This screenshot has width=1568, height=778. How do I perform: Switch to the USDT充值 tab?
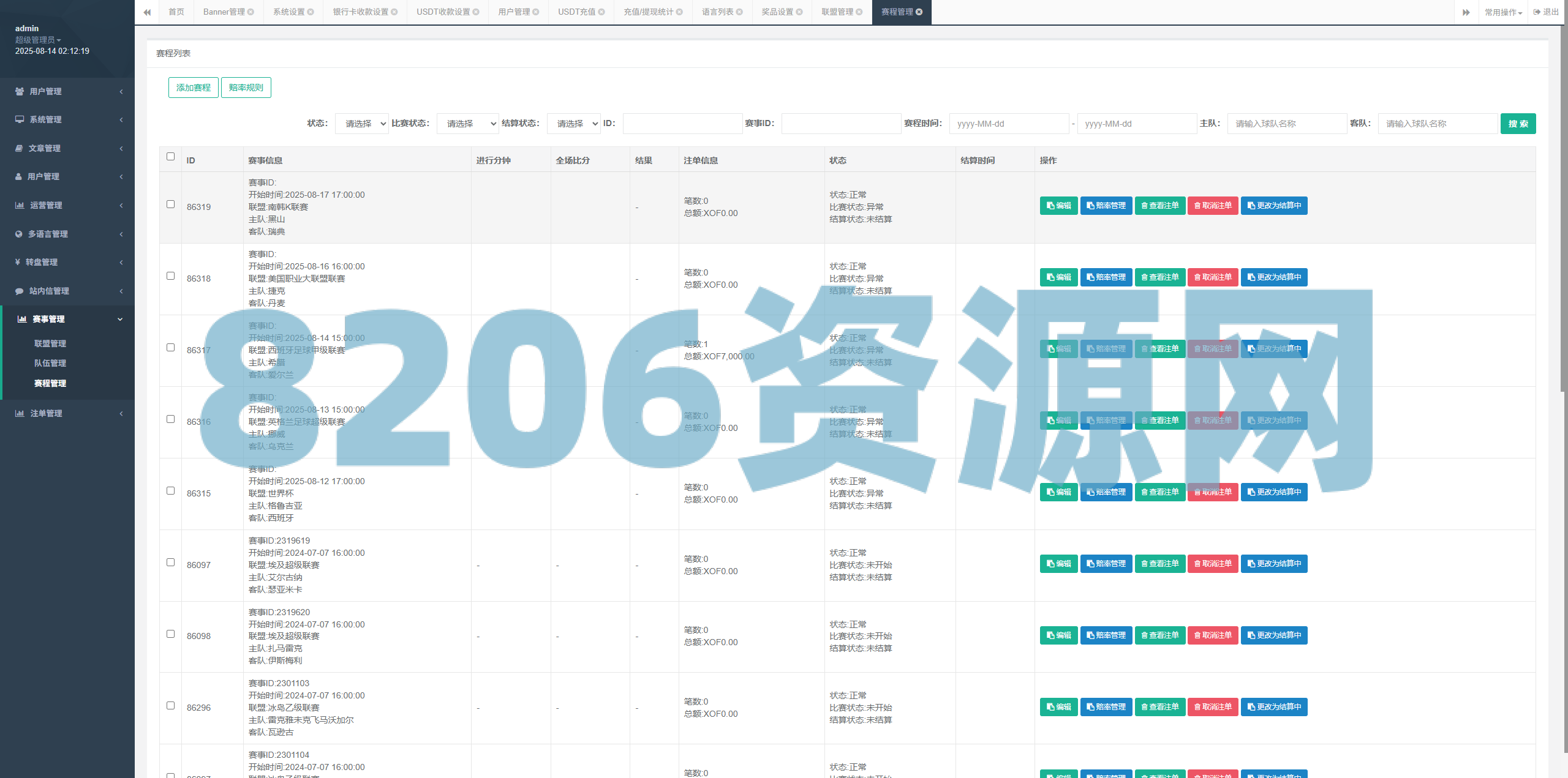pos(576,12)
